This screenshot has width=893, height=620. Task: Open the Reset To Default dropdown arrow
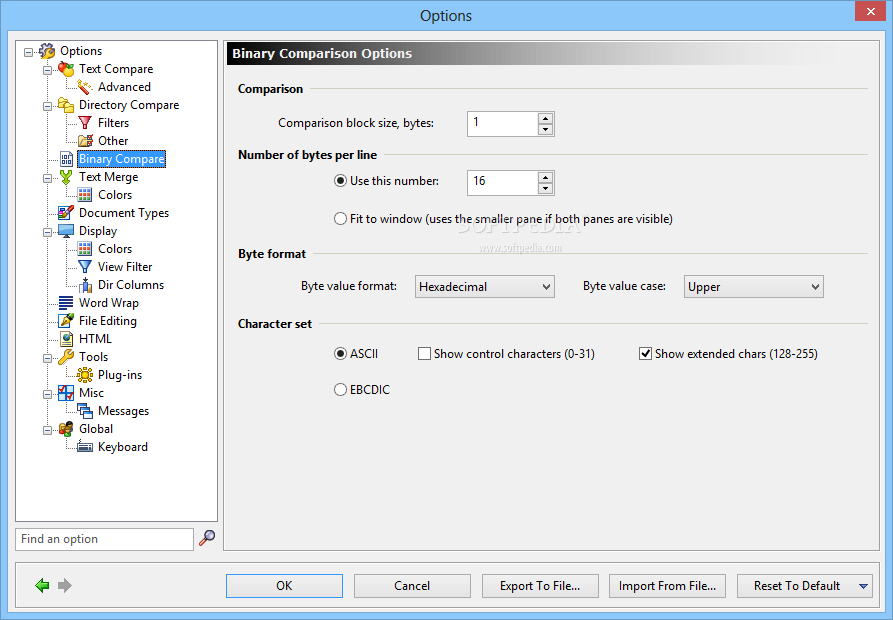pyautogui.click(x=863, y=586)
